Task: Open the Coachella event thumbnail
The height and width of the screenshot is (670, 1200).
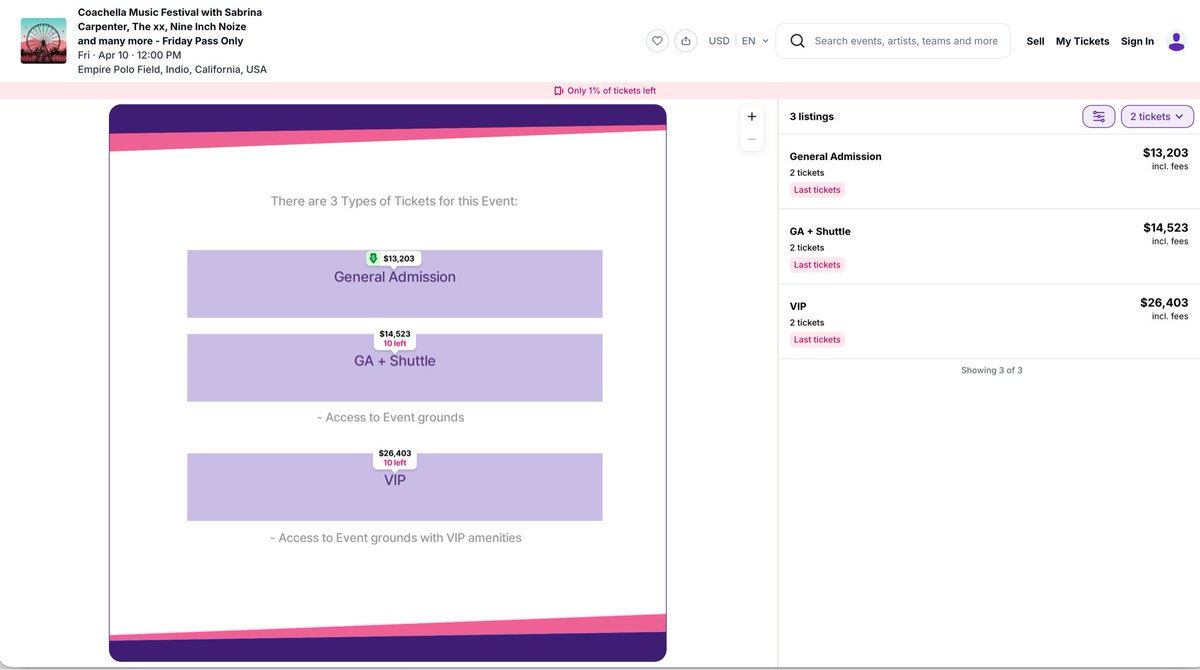Action: (x=43, y=41)
